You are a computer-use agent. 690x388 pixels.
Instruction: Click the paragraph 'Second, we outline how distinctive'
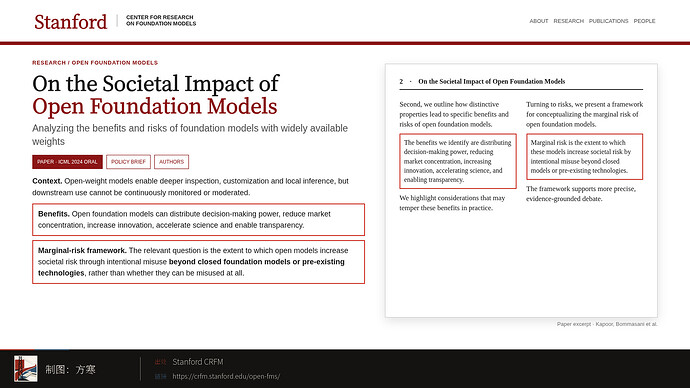point(454,114)
